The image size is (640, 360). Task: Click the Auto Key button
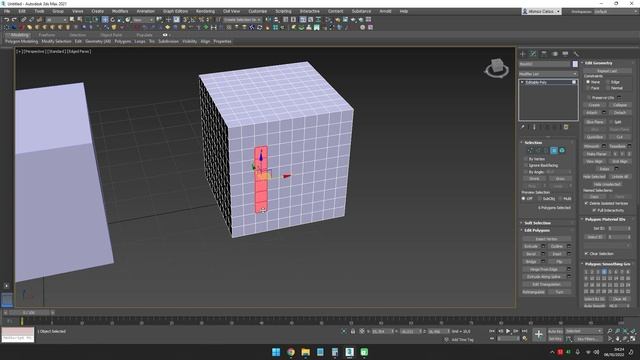555,331
